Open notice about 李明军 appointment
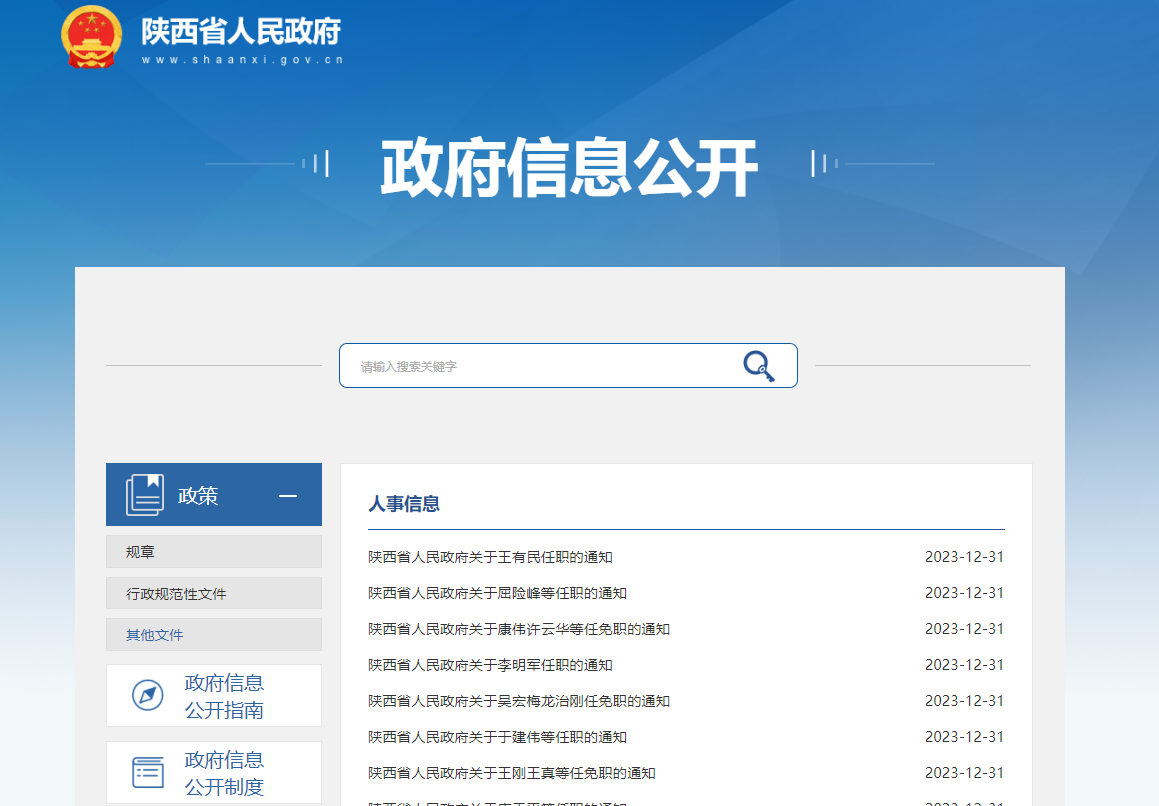This screenshot has width=1159, height=806. [490, 665]
